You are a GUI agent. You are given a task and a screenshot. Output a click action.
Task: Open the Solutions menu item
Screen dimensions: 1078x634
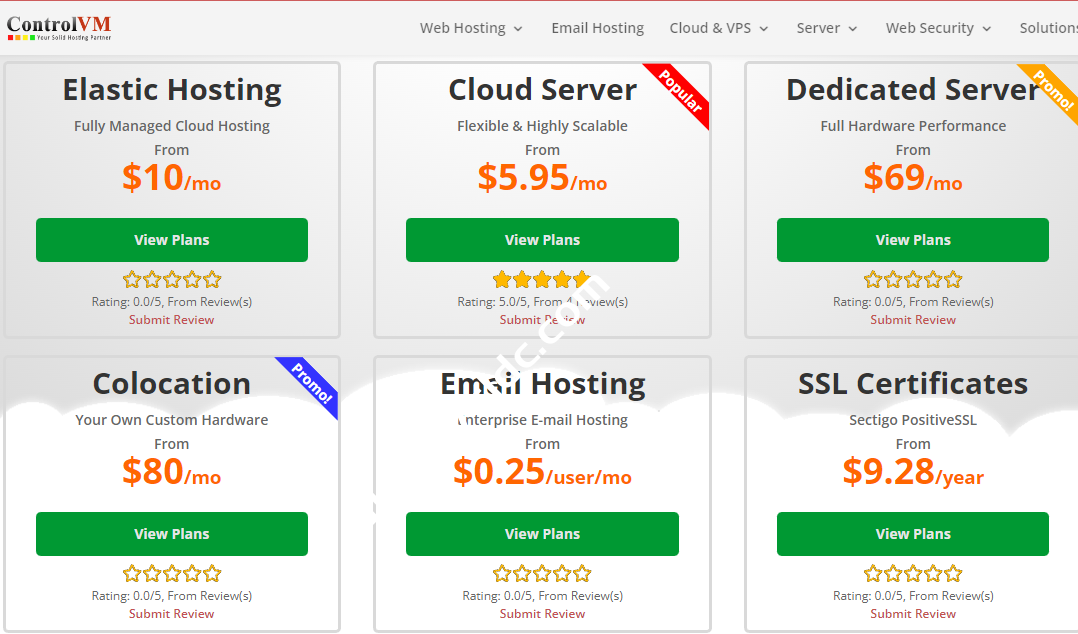tap(1047, 28)
